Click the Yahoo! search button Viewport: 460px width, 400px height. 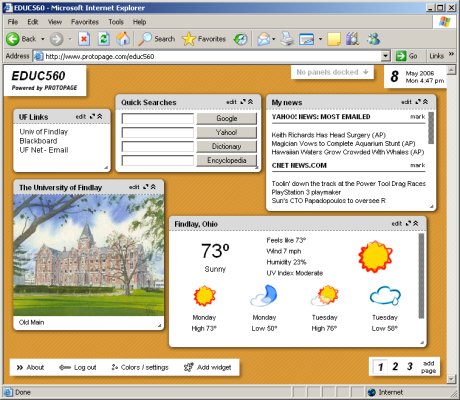[x=227, y=132]
